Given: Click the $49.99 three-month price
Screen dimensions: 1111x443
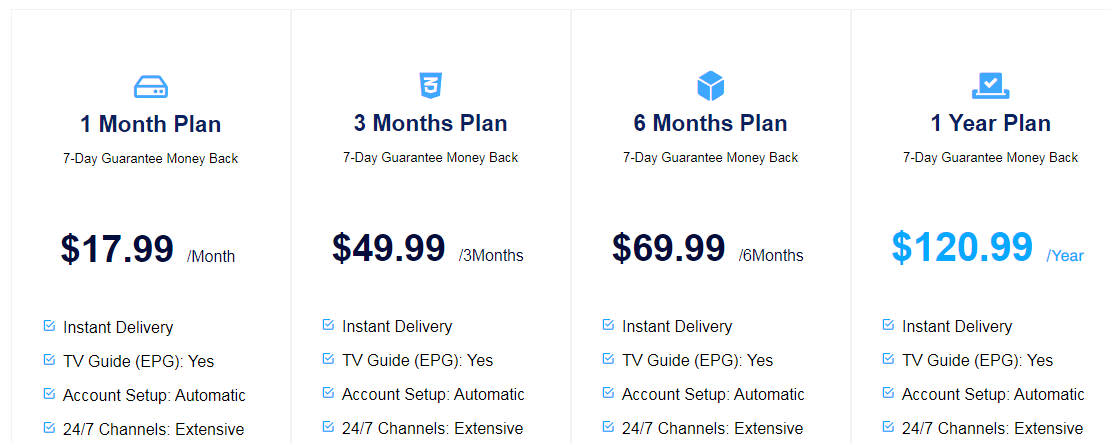Looking at the screenshot, I should 389,248.
